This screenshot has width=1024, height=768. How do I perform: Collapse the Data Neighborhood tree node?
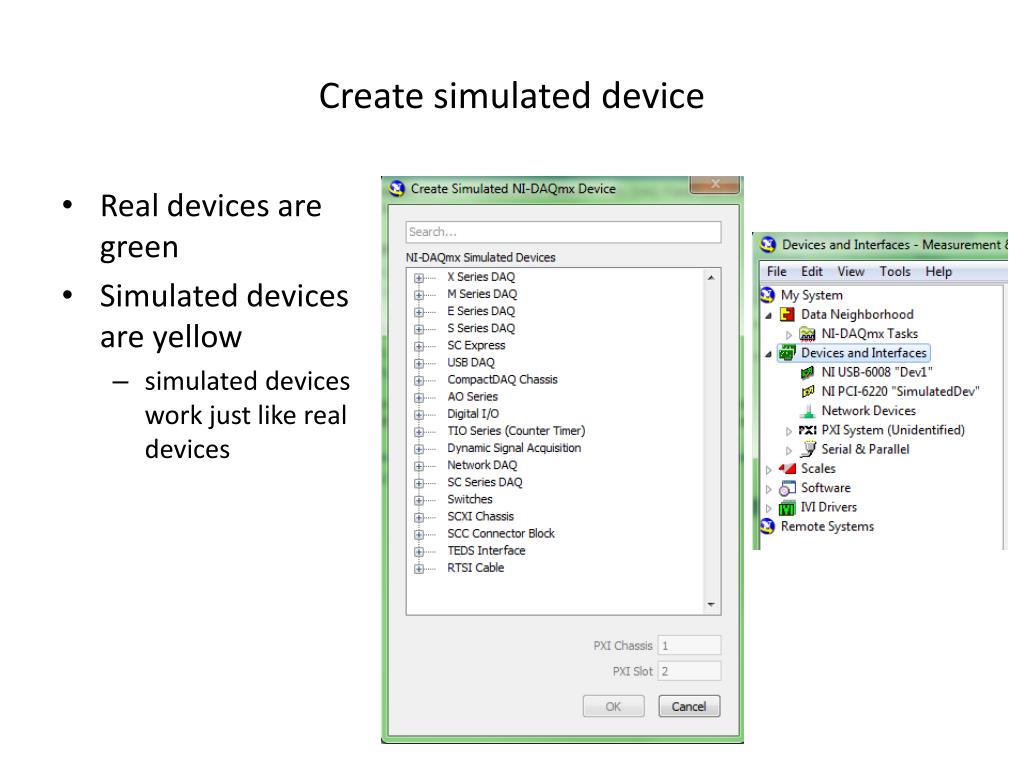point(769,315)
